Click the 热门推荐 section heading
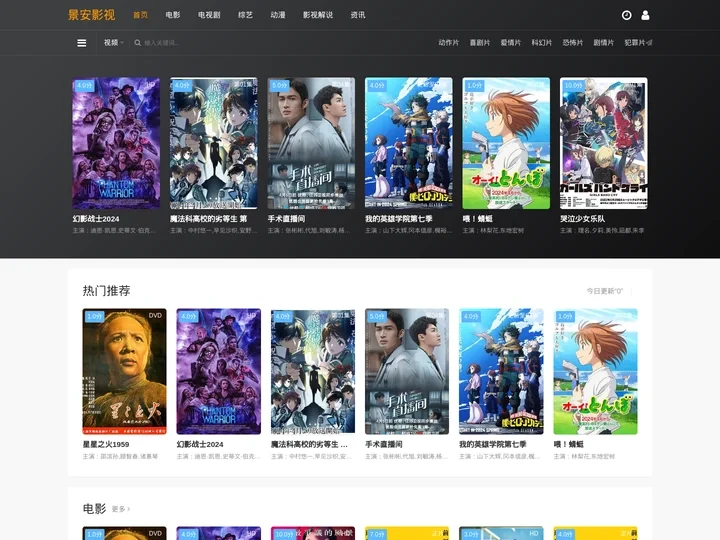Viewport: 720px width, 540px height. [107, 291]
